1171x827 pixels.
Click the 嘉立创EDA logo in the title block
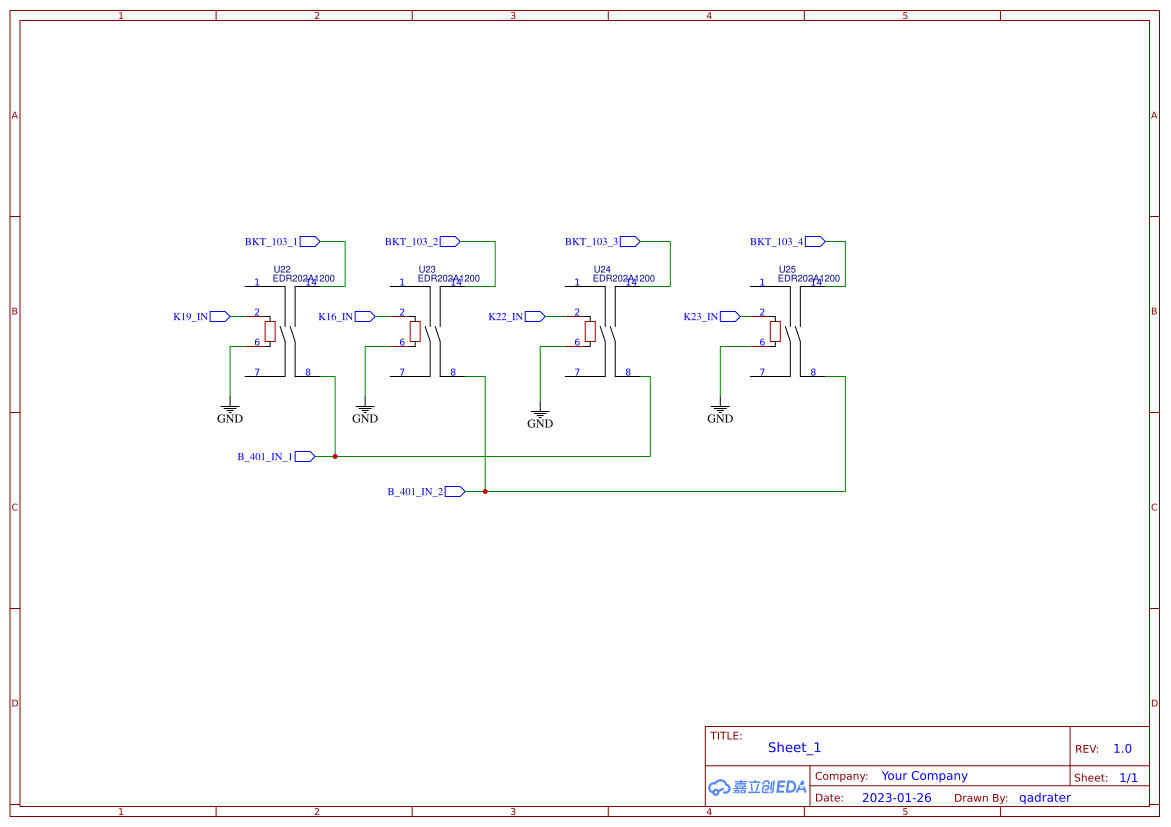pyautogui.click(x=756, y=787)
